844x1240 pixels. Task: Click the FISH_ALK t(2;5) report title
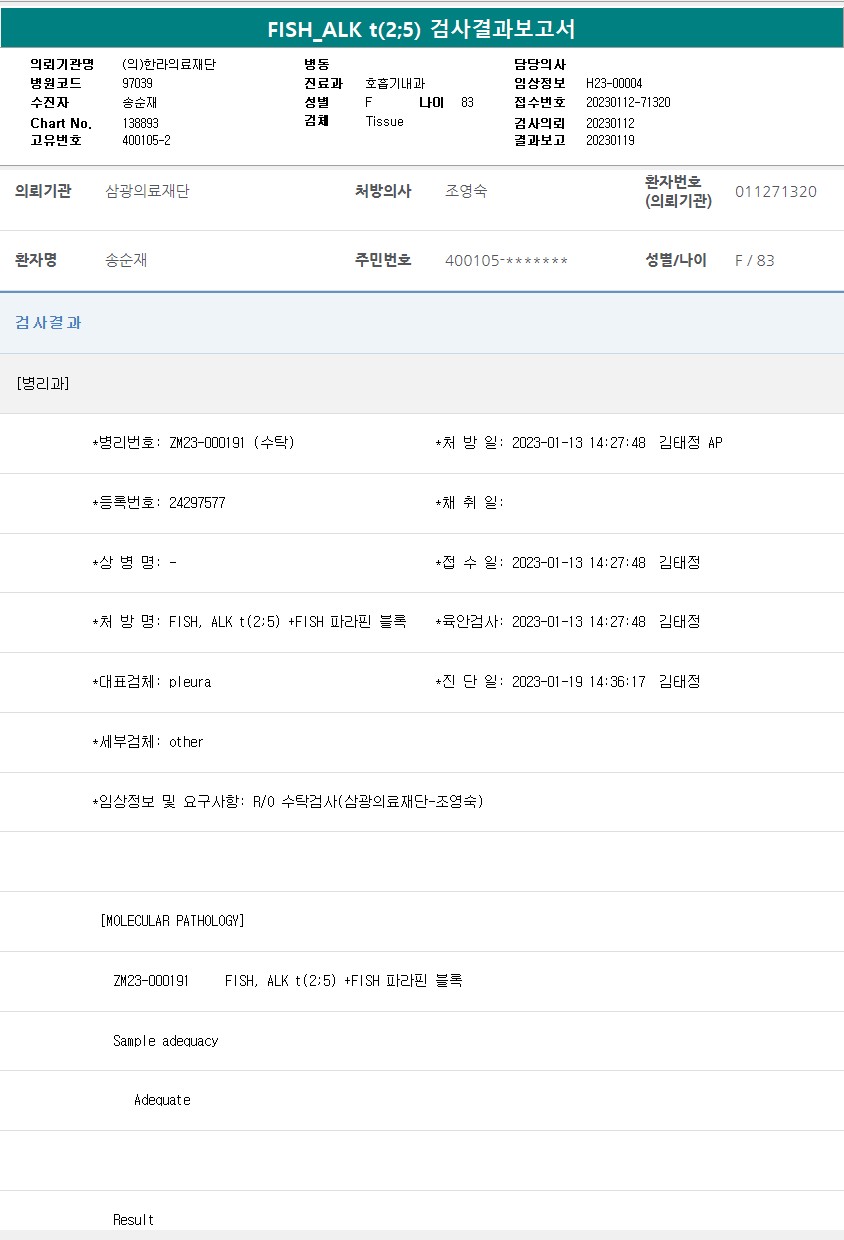[421, 29]
